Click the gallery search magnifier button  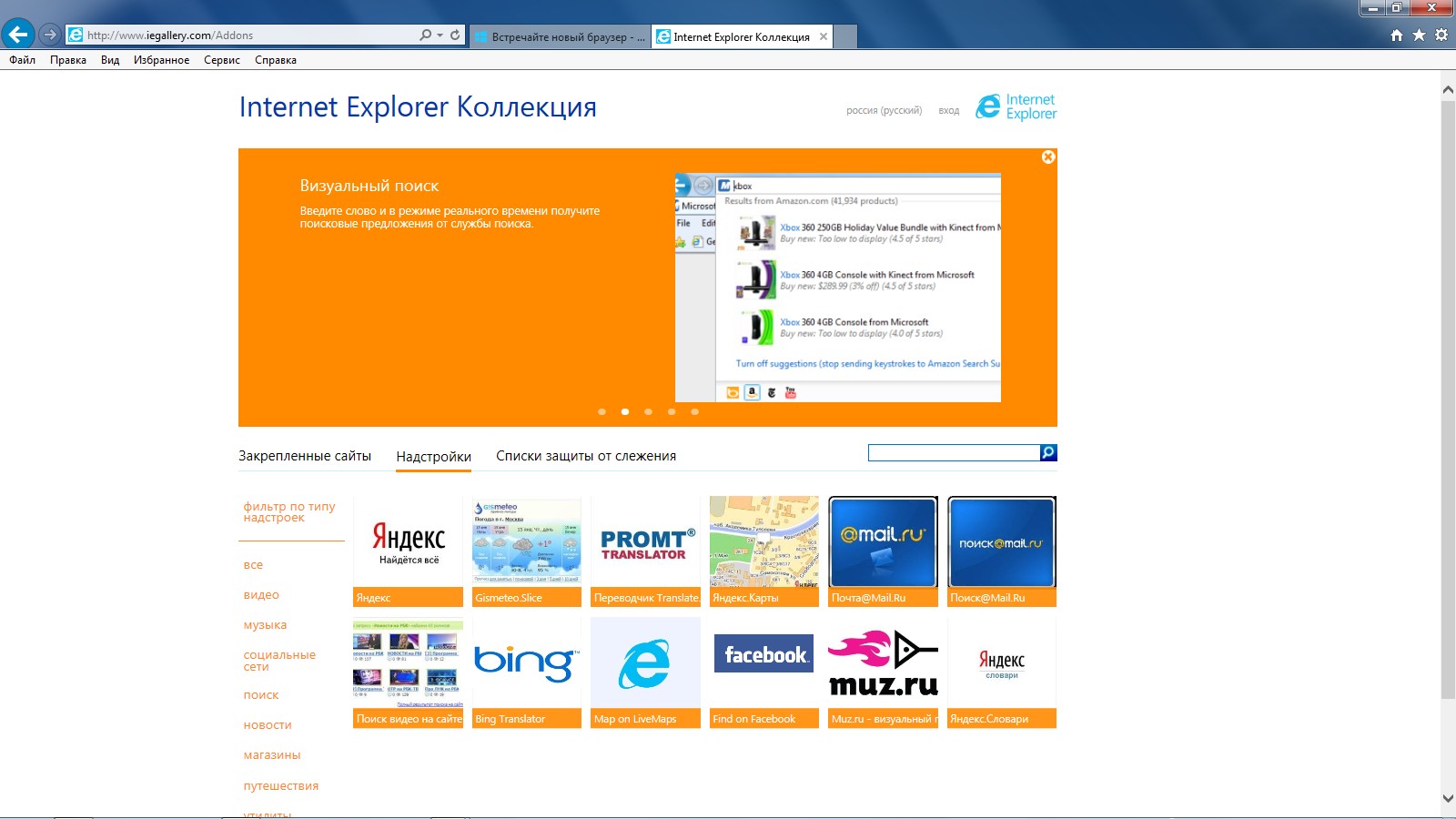tap(1048, 453)
